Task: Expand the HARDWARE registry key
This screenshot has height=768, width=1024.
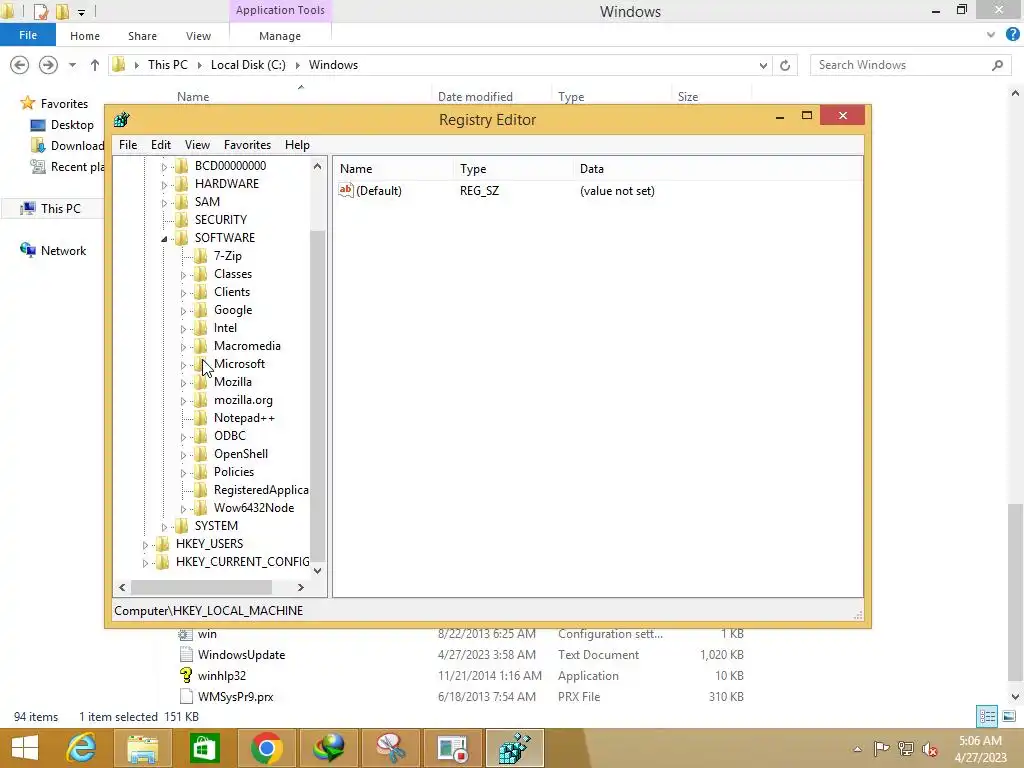Action: [165, 185]
